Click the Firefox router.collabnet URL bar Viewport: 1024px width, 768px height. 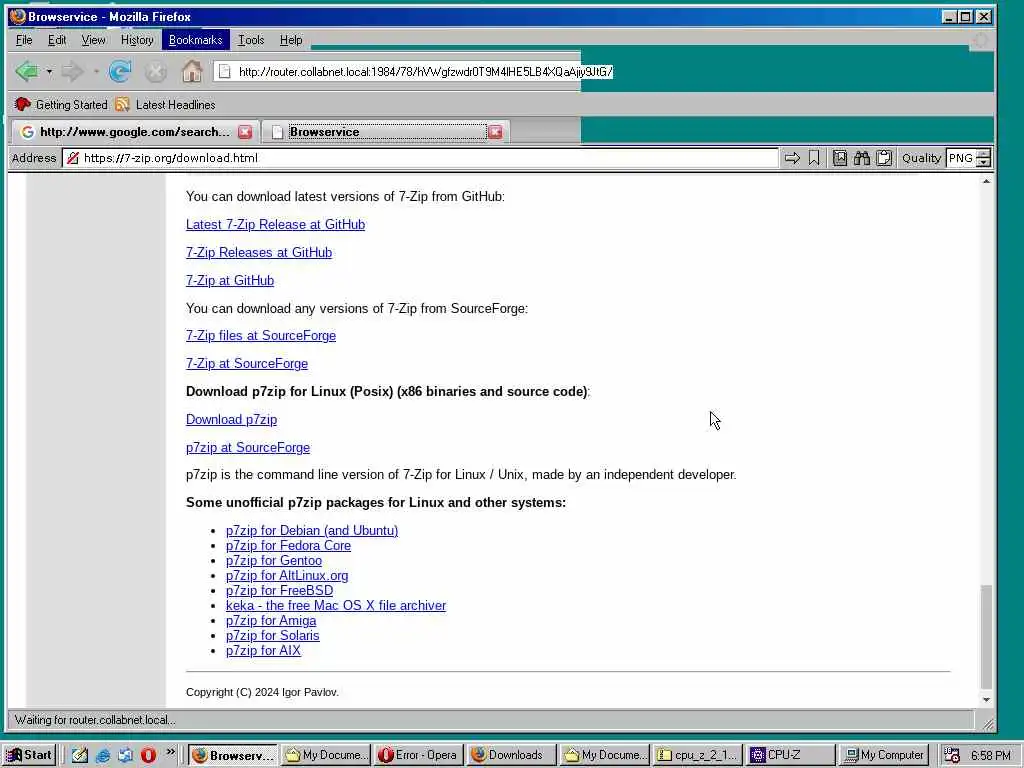[411, 72]
